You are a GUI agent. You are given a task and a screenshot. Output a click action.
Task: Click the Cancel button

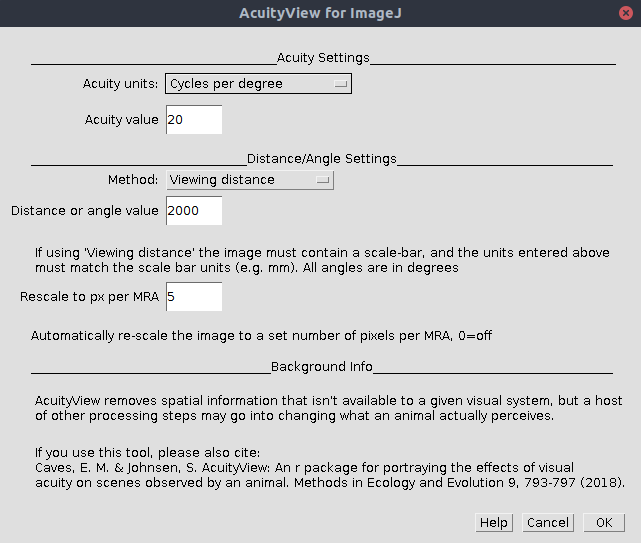click(x=548, y=523)
